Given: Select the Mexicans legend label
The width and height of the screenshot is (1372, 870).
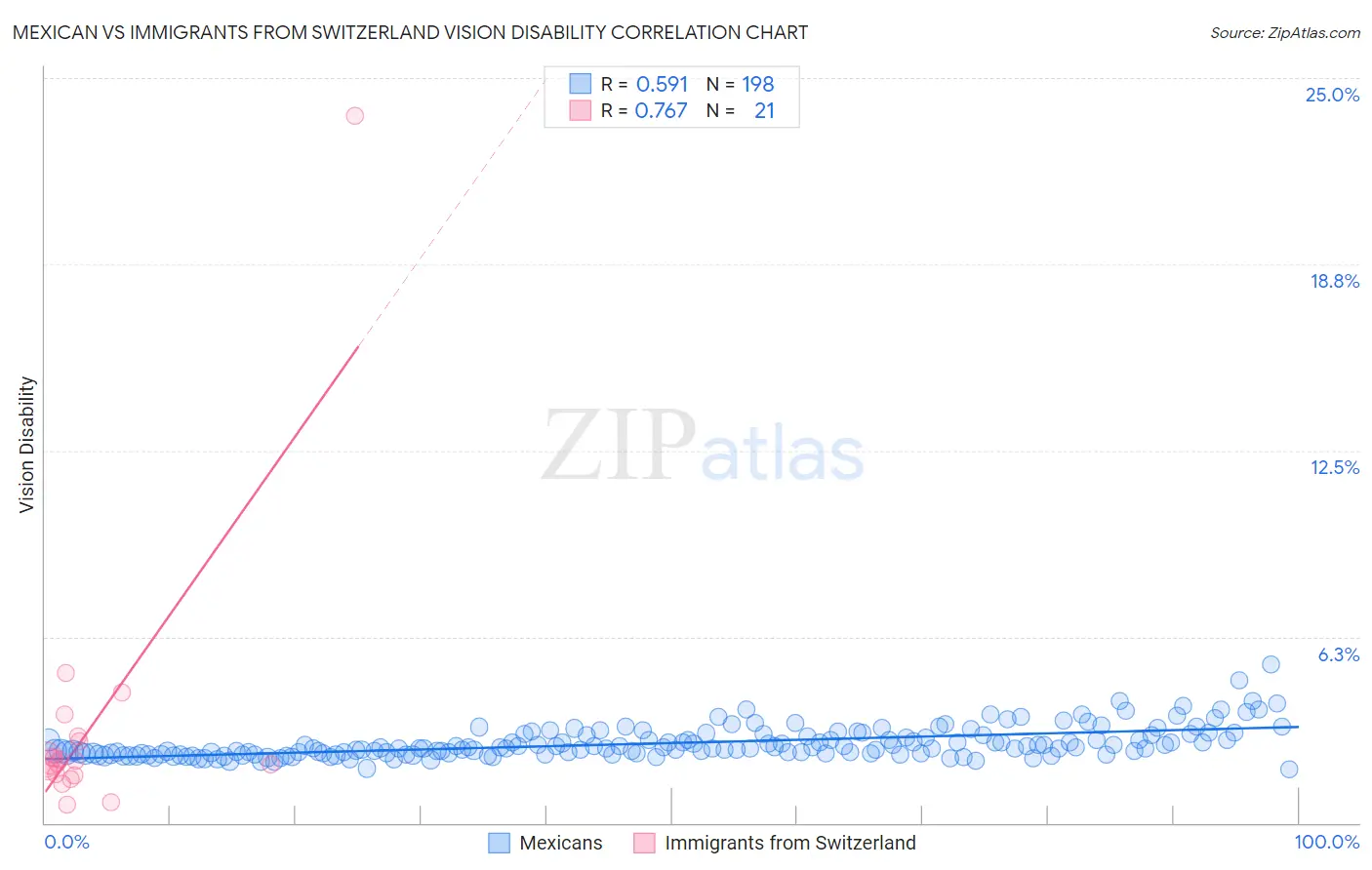Looking at the screenshot, I should pos(561,843).
